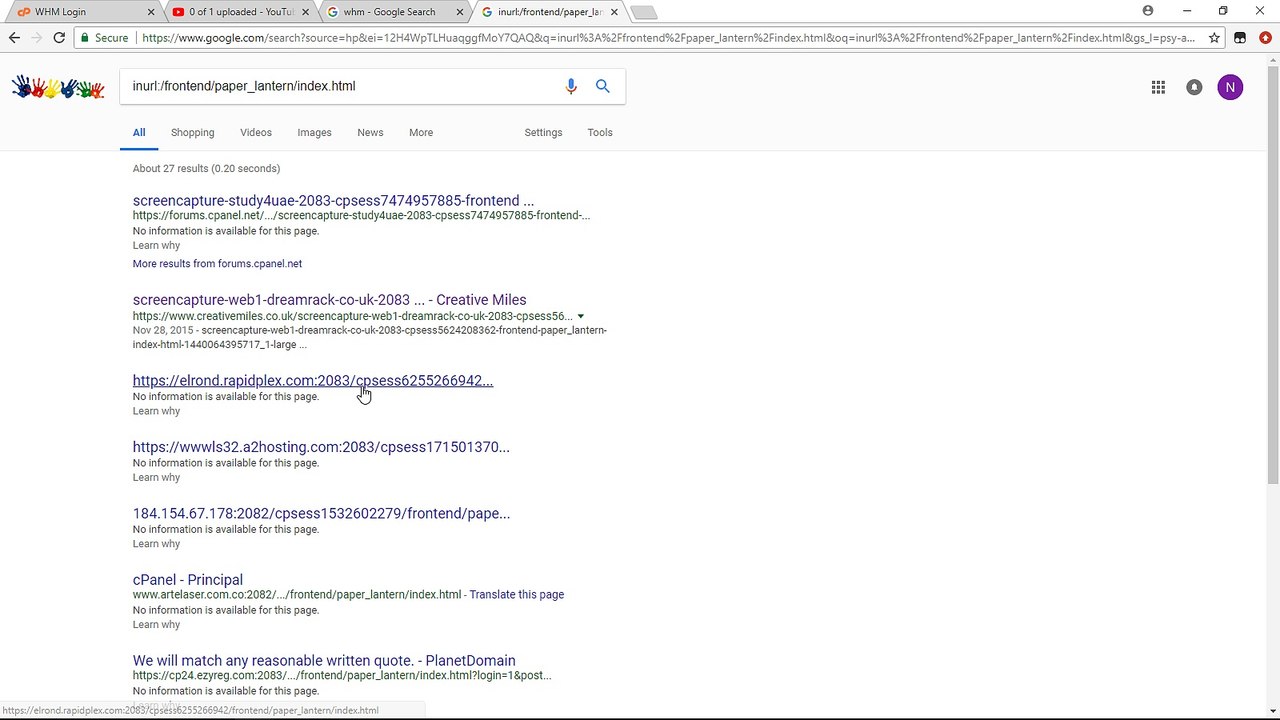Open the Google apps grid
The height and width of the screenshot is (720, 1280).
tap(1158, 87)
